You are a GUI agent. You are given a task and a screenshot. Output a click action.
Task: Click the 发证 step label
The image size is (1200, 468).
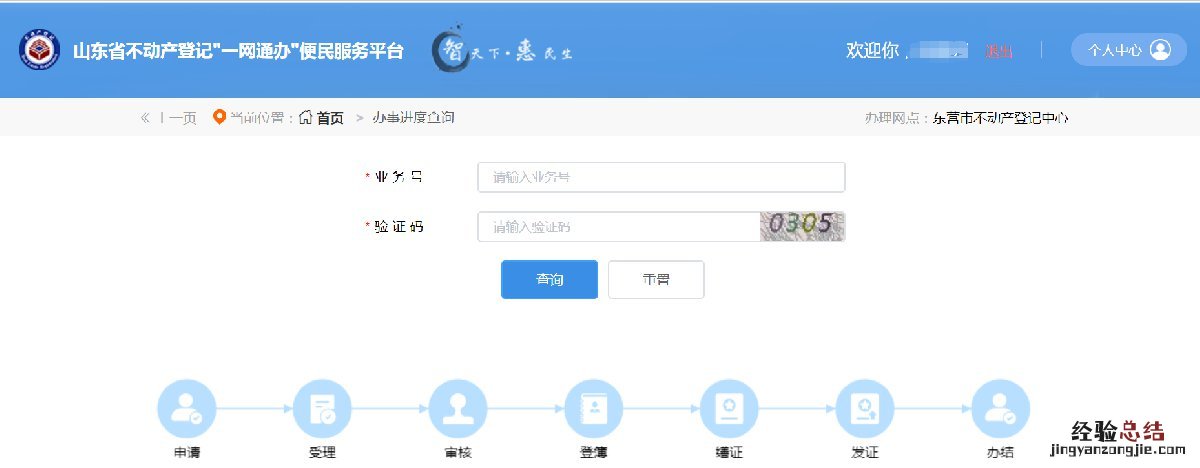click(865, 453)
